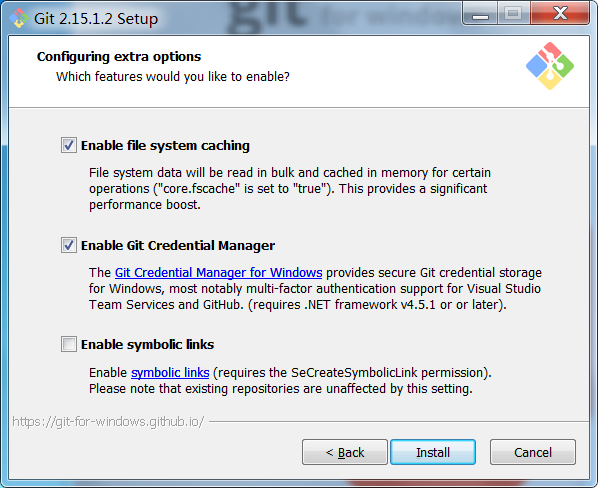Tick the Enable symbolic links checkbox
The height and width of the screenshot is (488, 598).
pyautogui.click(x=69, y=344)
